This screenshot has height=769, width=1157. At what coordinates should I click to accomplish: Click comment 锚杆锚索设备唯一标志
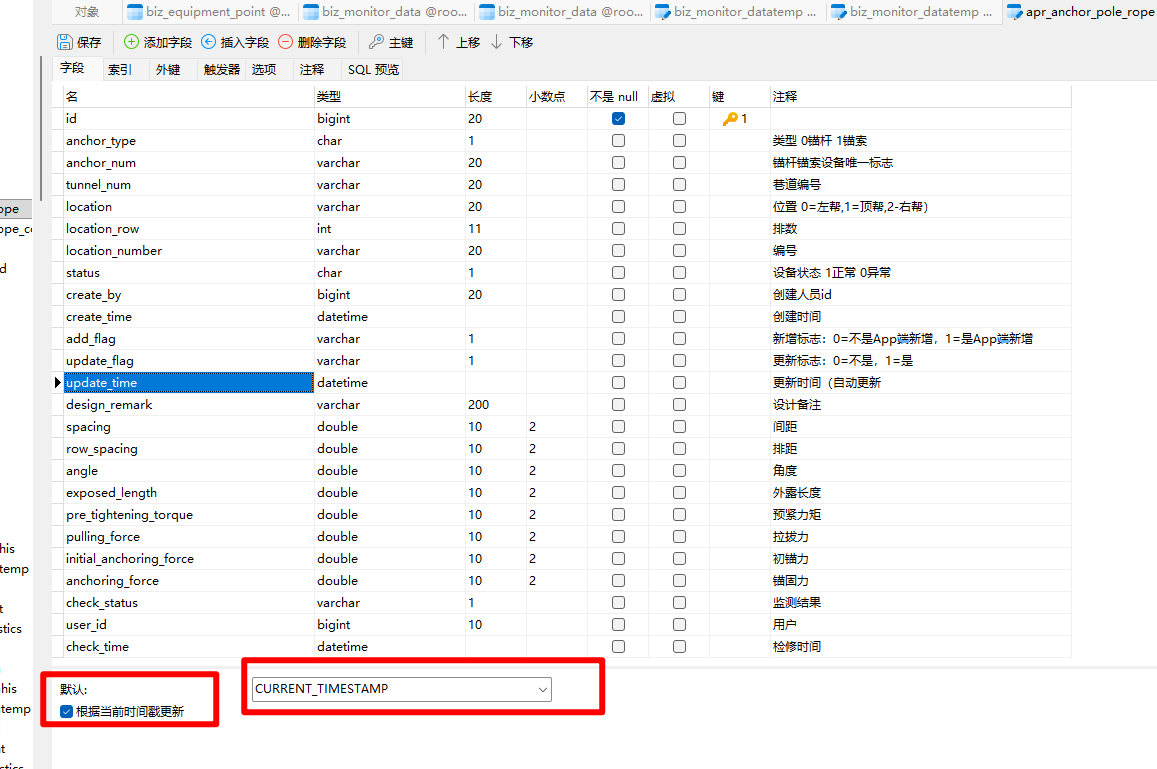[832, 163]
